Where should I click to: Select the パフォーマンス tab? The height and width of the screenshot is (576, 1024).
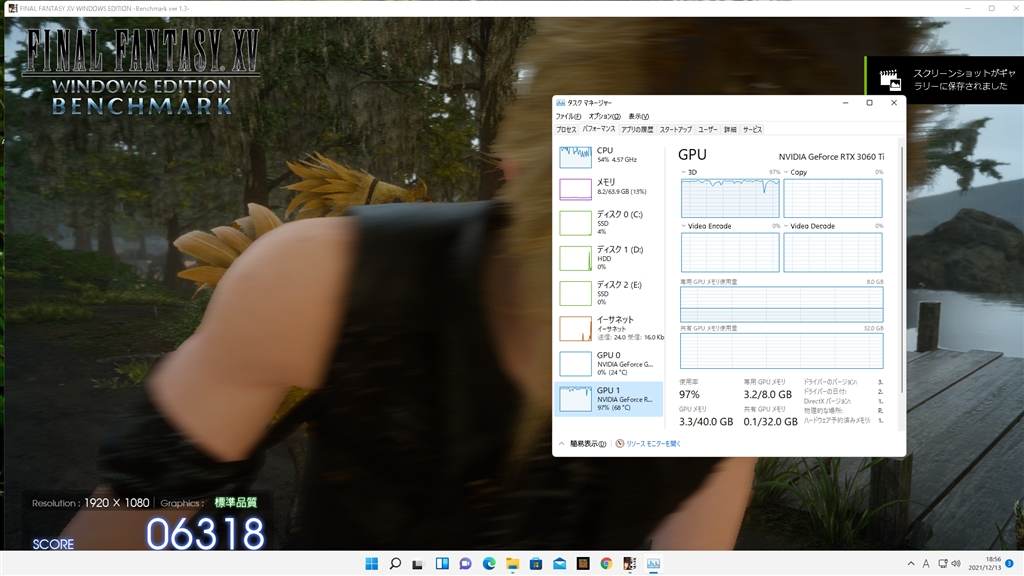(599, 129)
